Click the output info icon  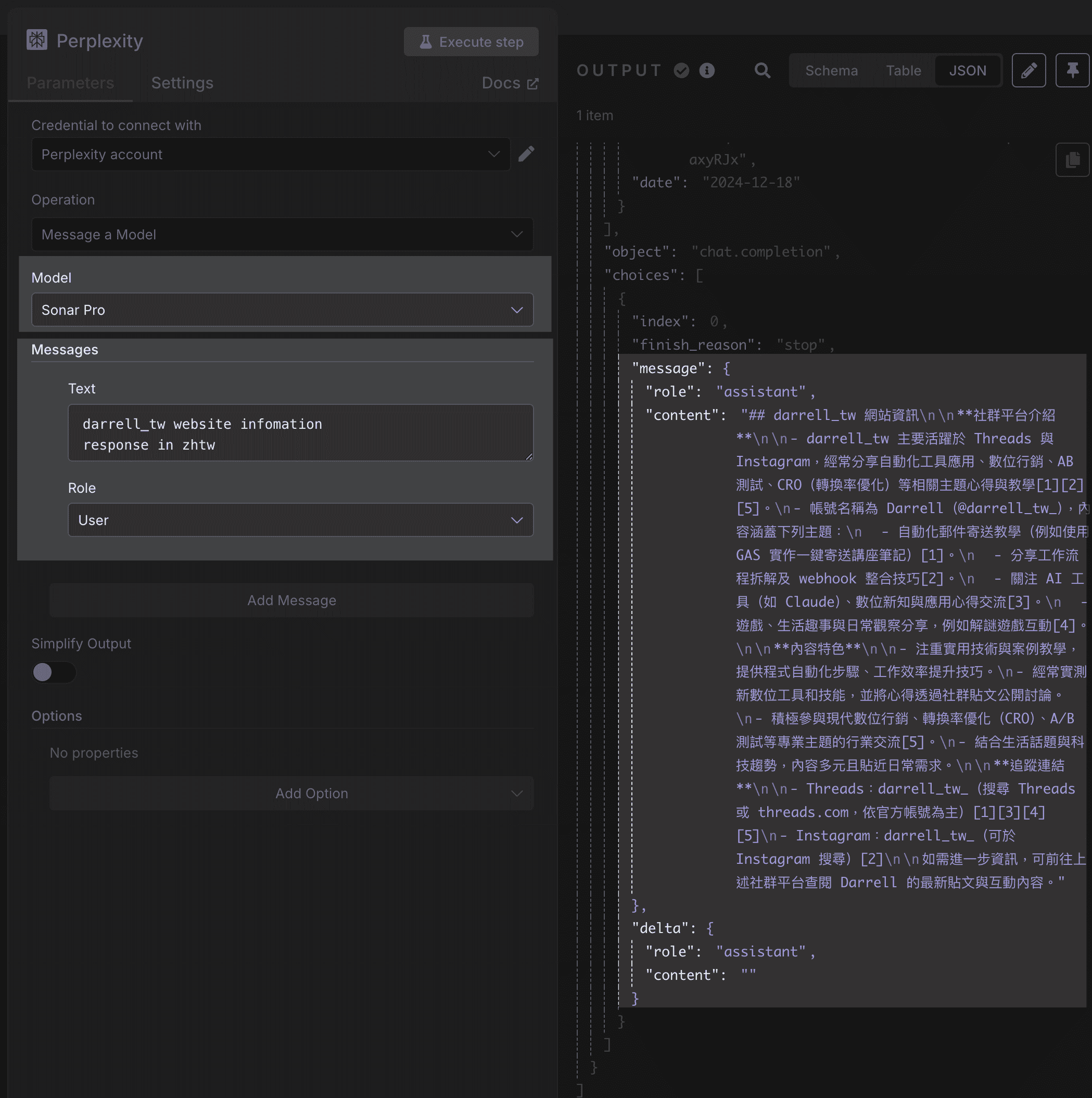tap(707, 70)
